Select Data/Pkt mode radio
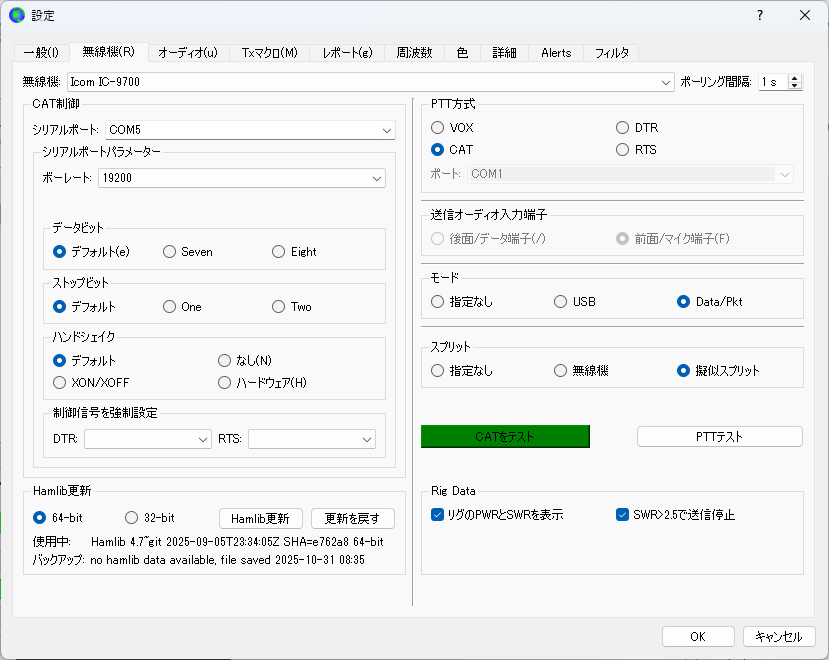The image size is (829, 660). (x=710, y=301)
